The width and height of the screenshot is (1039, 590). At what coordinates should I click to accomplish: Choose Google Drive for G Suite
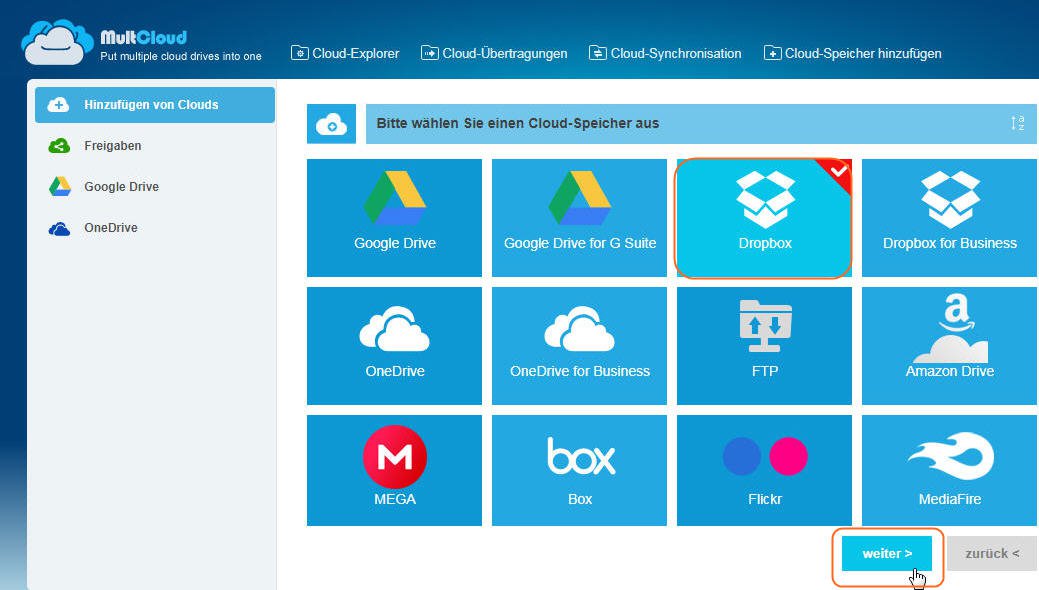(x=579, y=218)
